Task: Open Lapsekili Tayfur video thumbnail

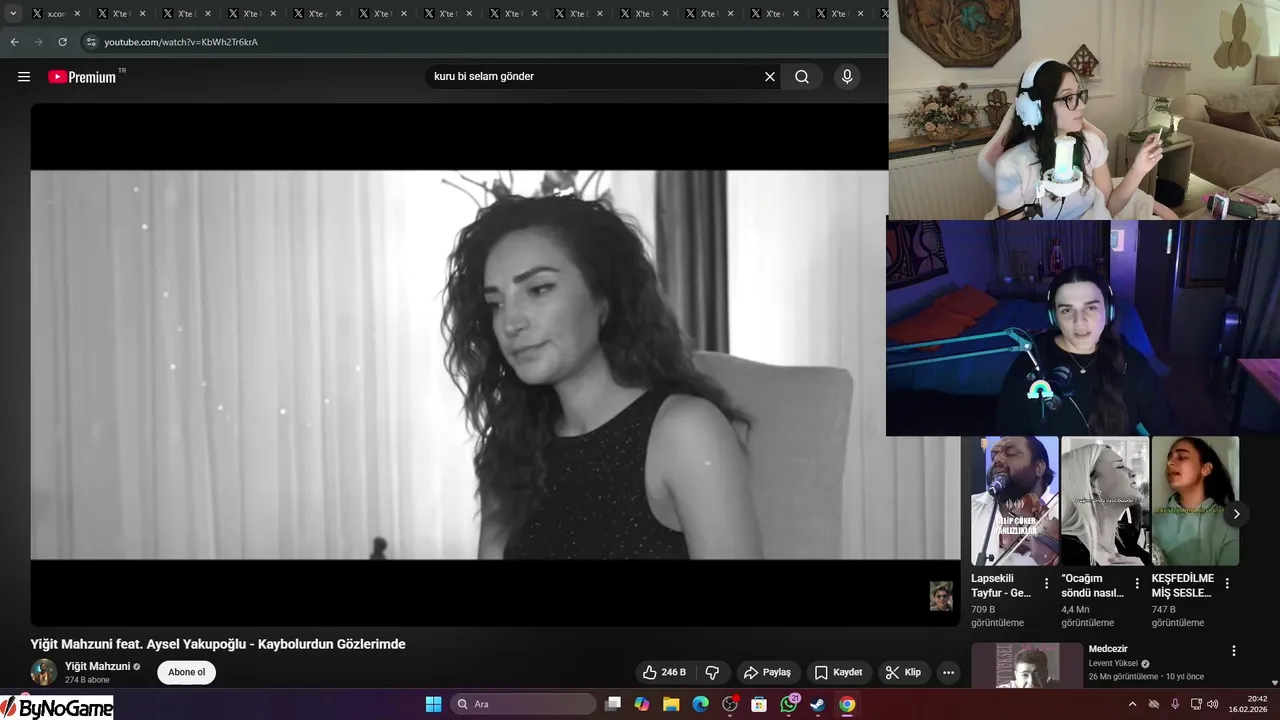Action: coord(1014,501)
